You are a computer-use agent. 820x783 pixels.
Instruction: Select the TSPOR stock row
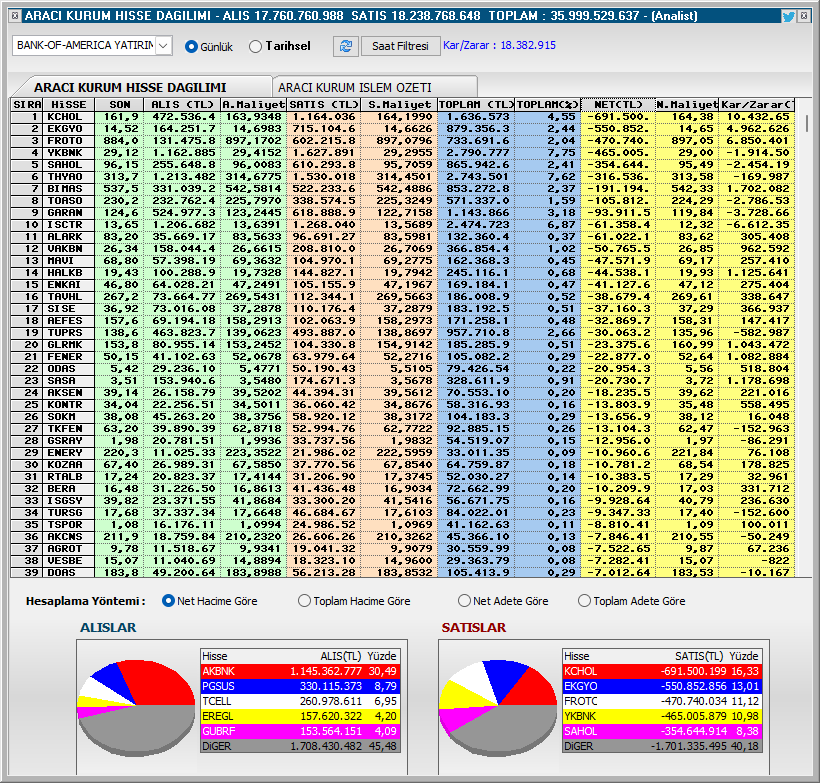pyautogui.click(x=403, y=525)
